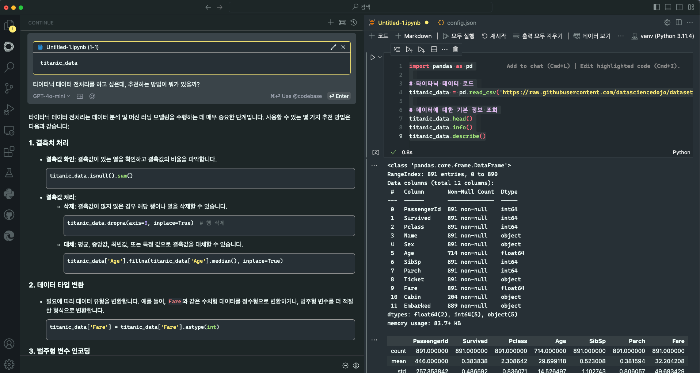
Task: Execute this cell and those below
Action: pyautogui.click(x=421, y=49)
